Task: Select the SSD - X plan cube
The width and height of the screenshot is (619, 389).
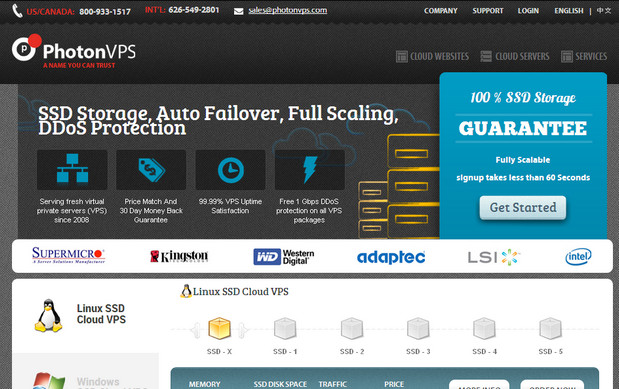Action: coord(219,329)
